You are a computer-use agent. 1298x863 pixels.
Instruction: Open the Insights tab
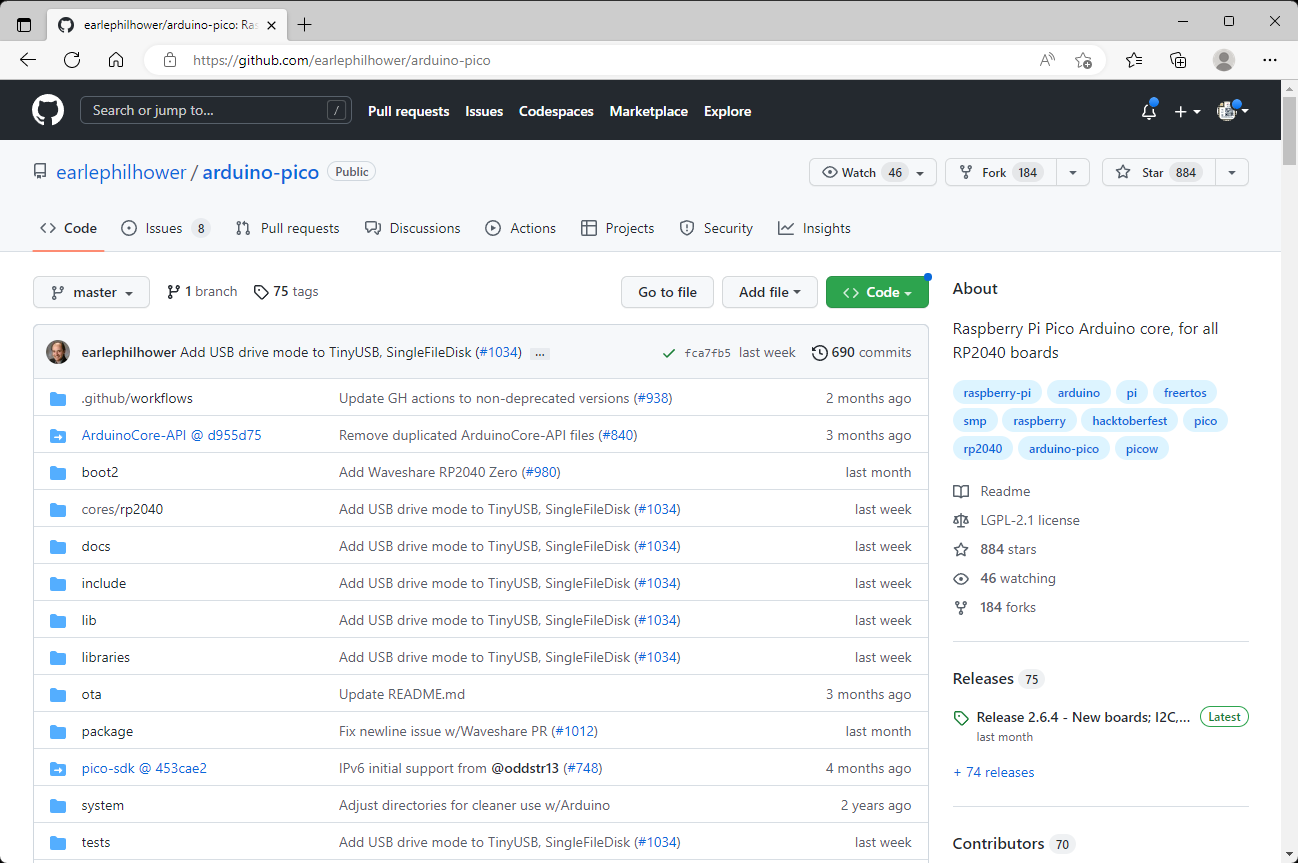tap(815, 228)
